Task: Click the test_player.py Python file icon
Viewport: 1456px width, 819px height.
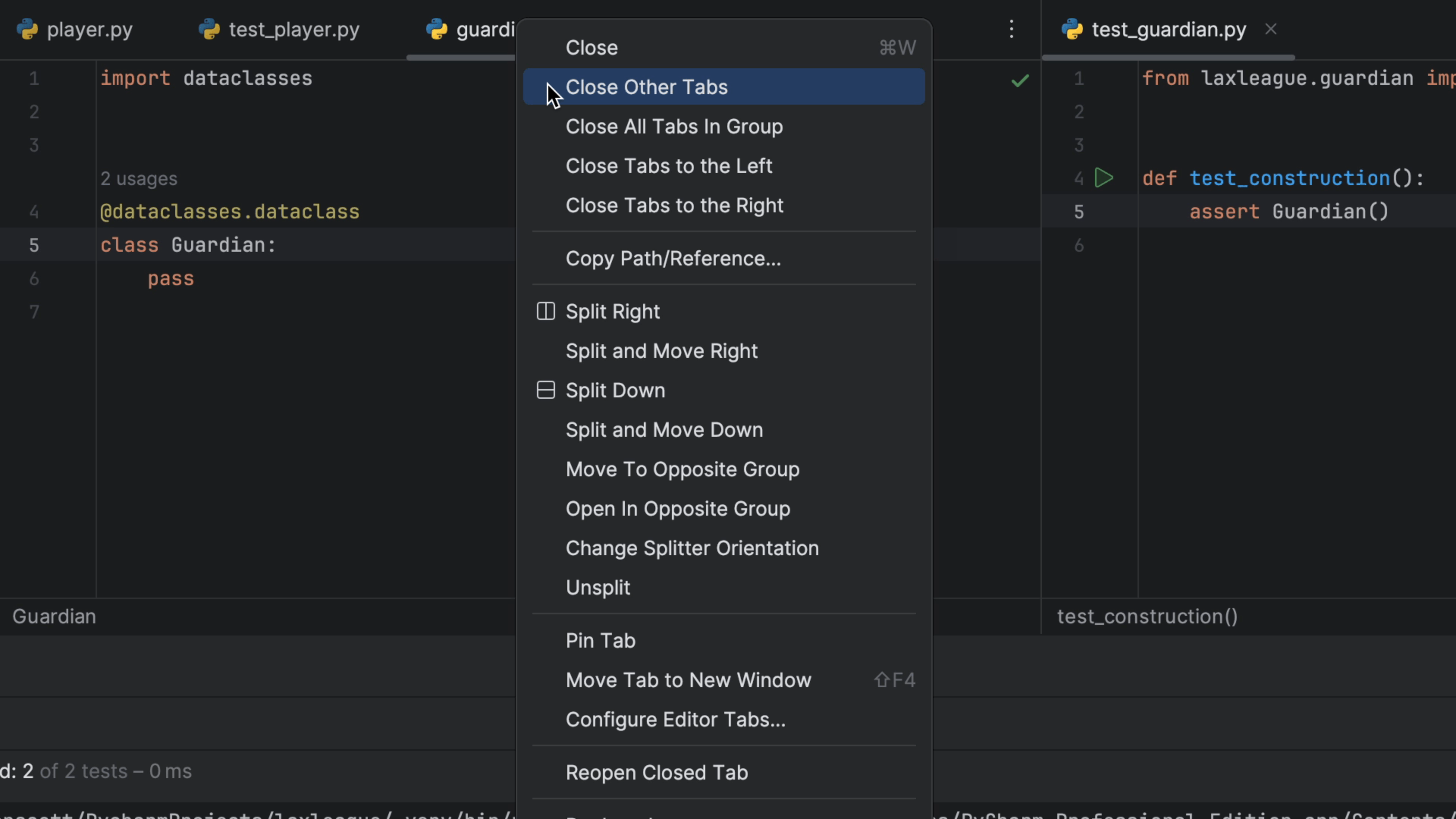Action: [209, 30]
